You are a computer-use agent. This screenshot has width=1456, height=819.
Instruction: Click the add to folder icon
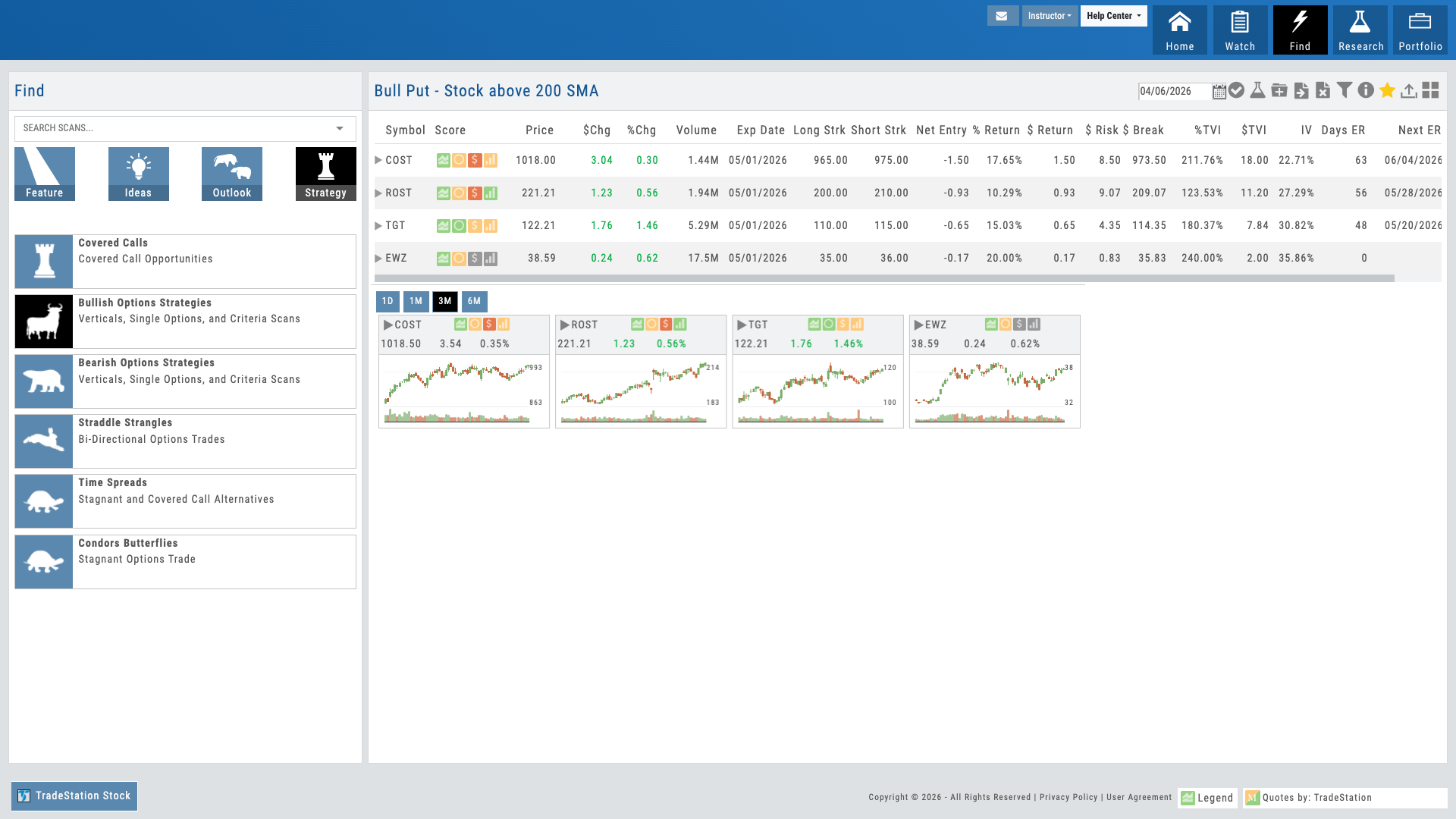pyautogui.click(x=1279, y=91)
